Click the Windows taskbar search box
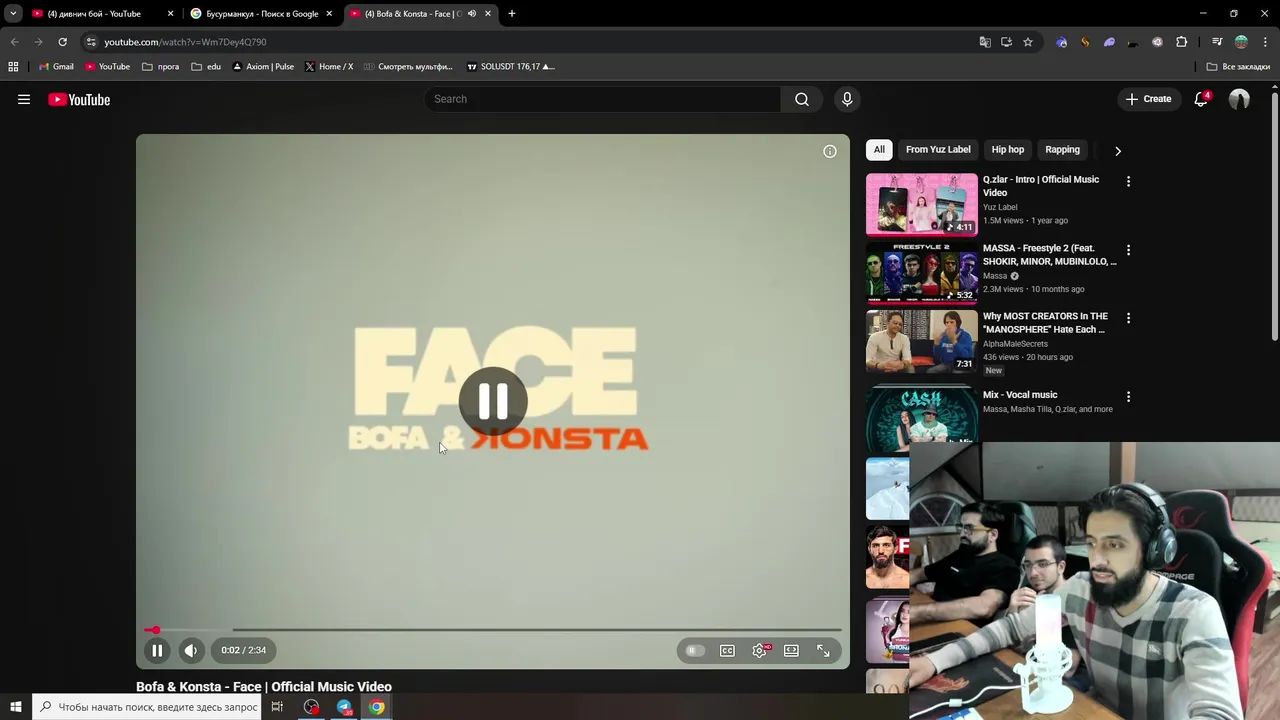 [x=147, y=707]
